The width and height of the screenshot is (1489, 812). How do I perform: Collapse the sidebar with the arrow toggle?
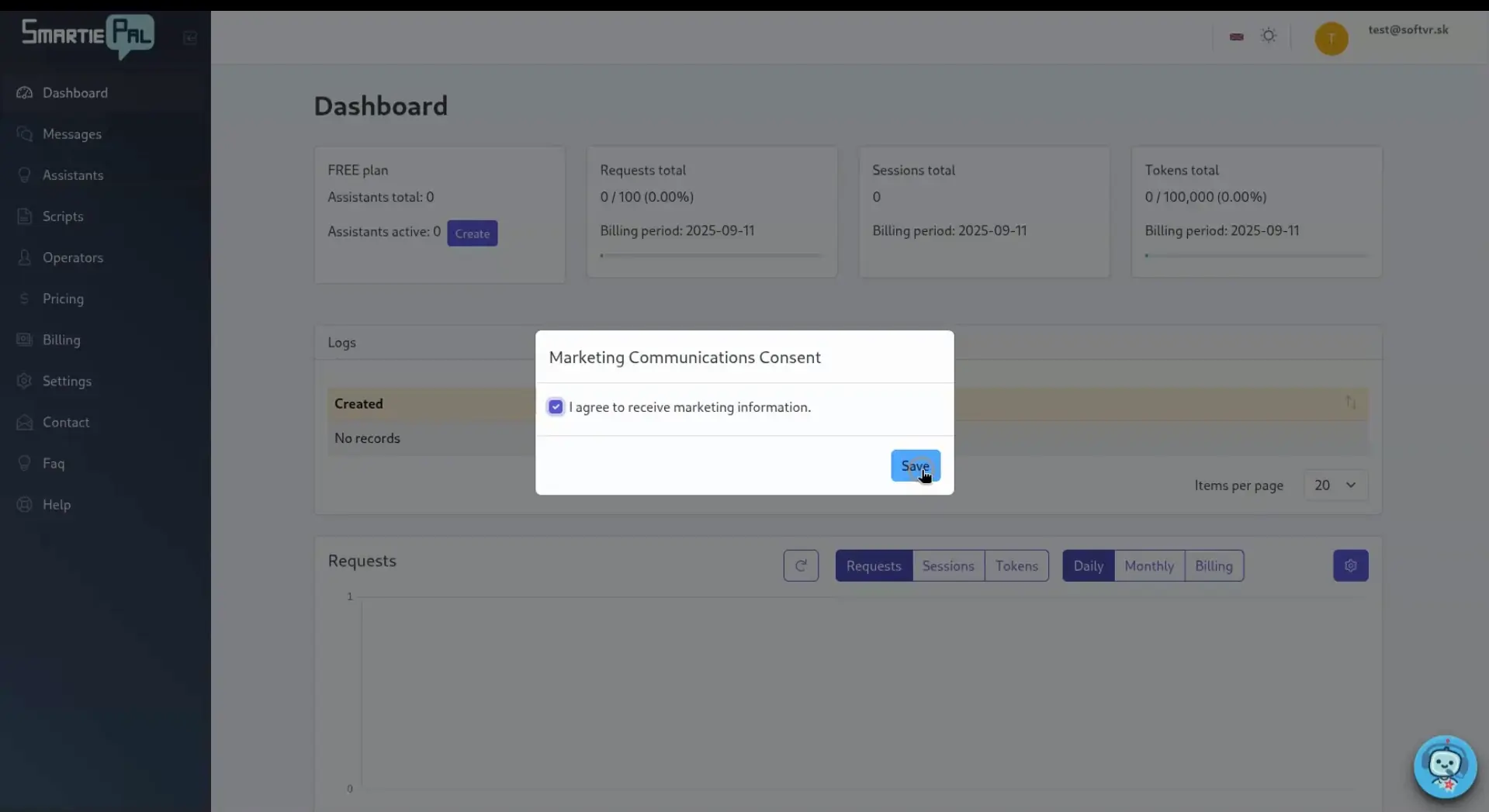pos(189,37)
